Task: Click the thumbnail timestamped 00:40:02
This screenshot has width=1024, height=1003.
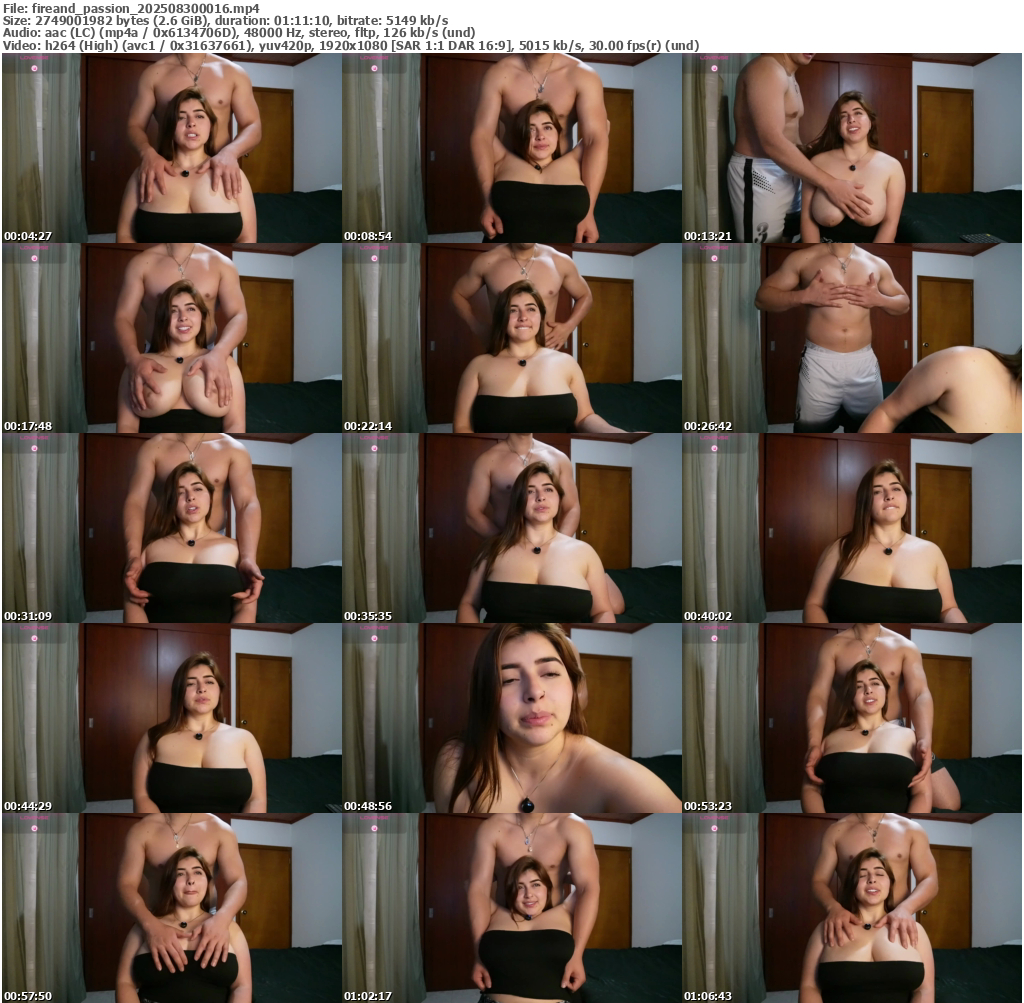Action: [852, 528]
